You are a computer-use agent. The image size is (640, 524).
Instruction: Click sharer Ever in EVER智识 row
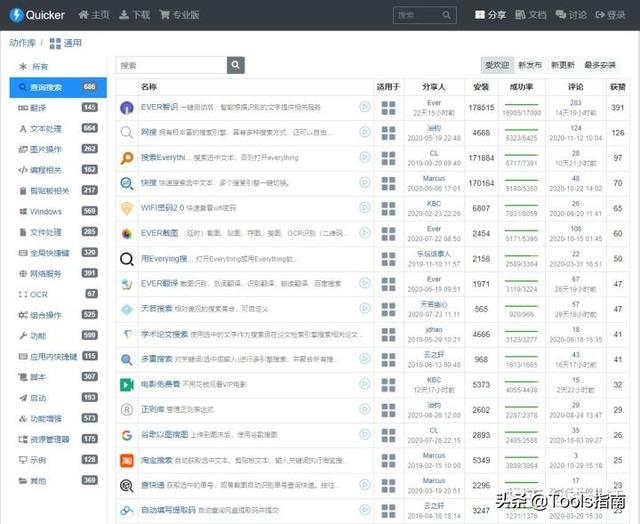434,103
